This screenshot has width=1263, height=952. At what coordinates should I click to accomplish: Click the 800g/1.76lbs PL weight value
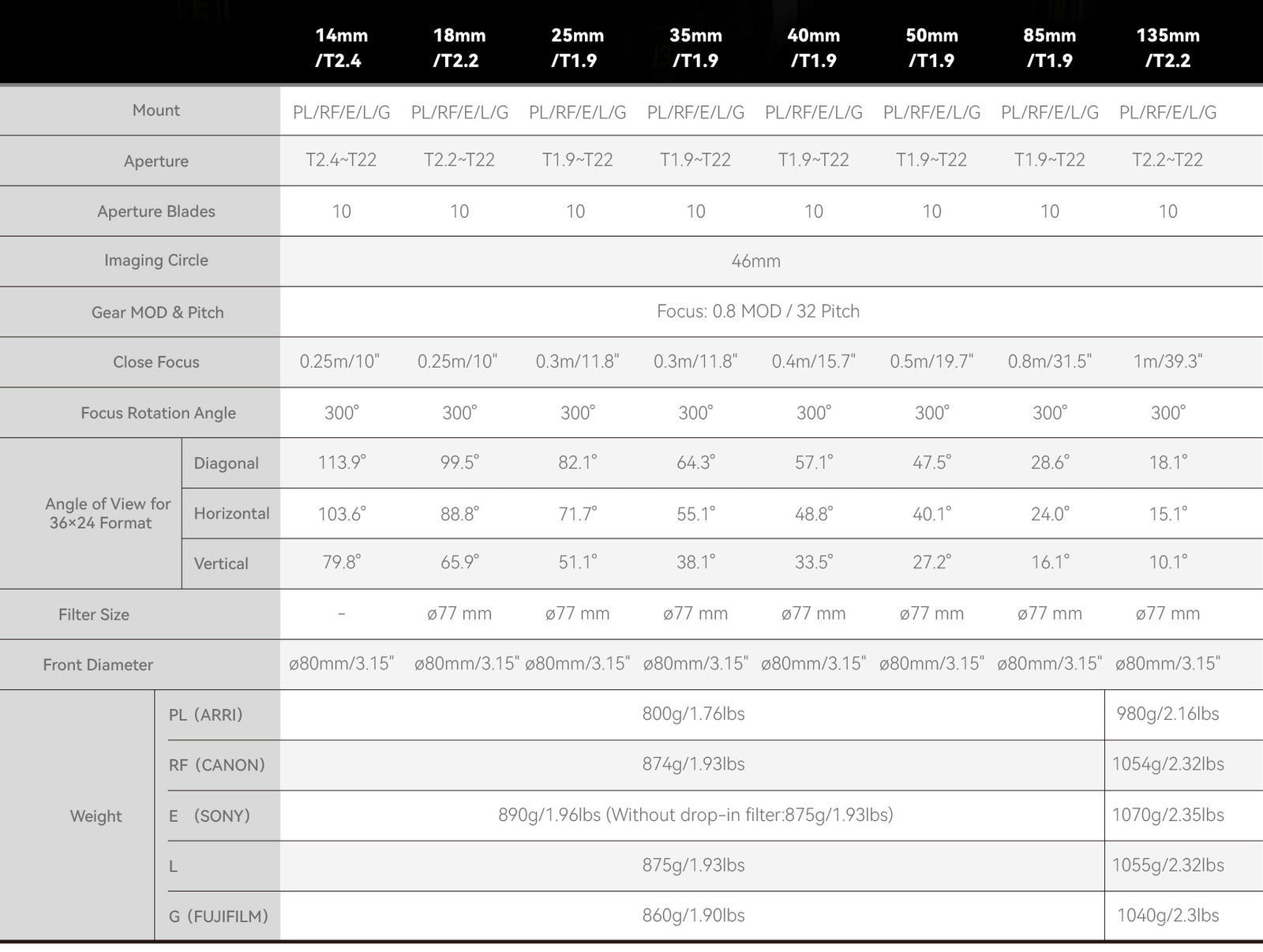pyautogui.click(x=693, y=714)
